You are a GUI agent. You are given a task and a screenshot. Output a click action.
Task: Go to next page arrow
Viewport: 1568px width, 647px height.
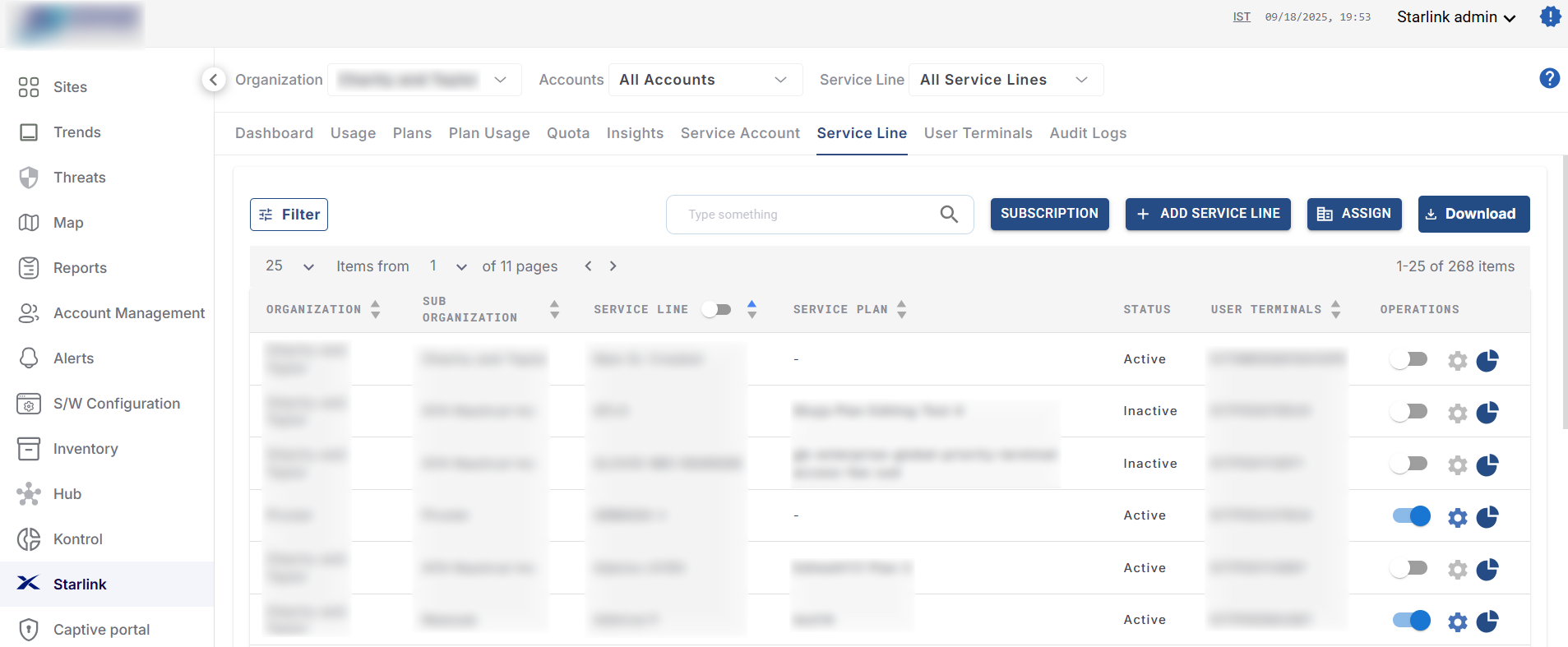tap(613, 266)
